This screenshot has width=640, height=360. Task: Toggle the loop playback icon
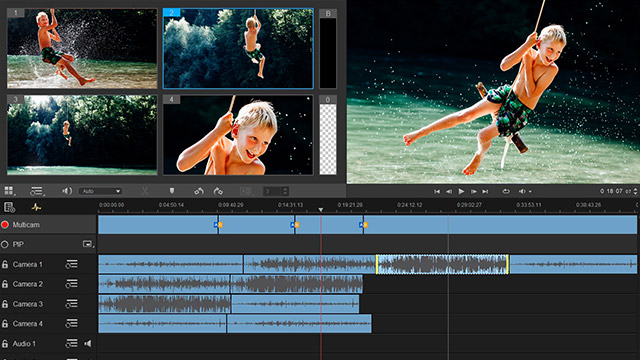(506, 191)
